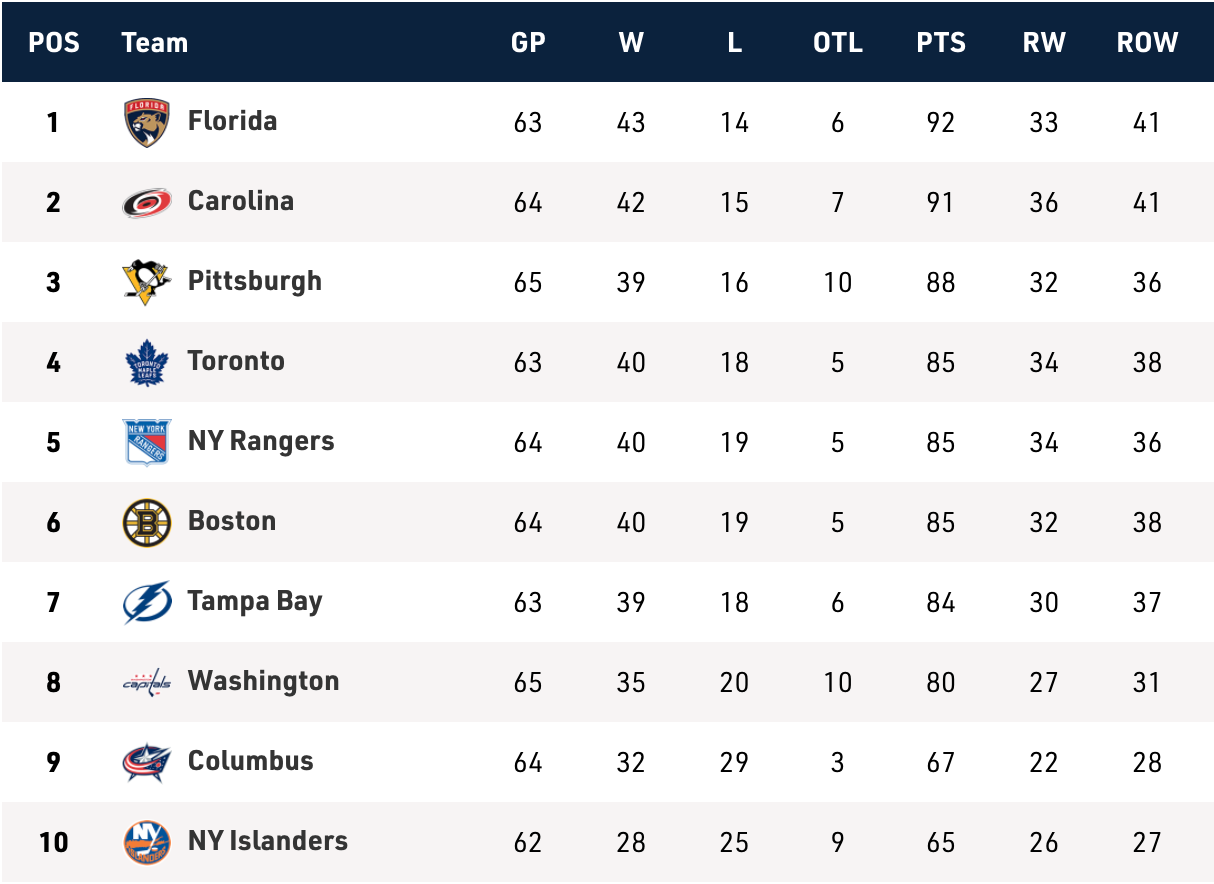The width and height of the screenshot is (1214, 884).
Task: Click the Carolina Hurricanes logo
Action: pyautogui.click(x=147, y=202)
